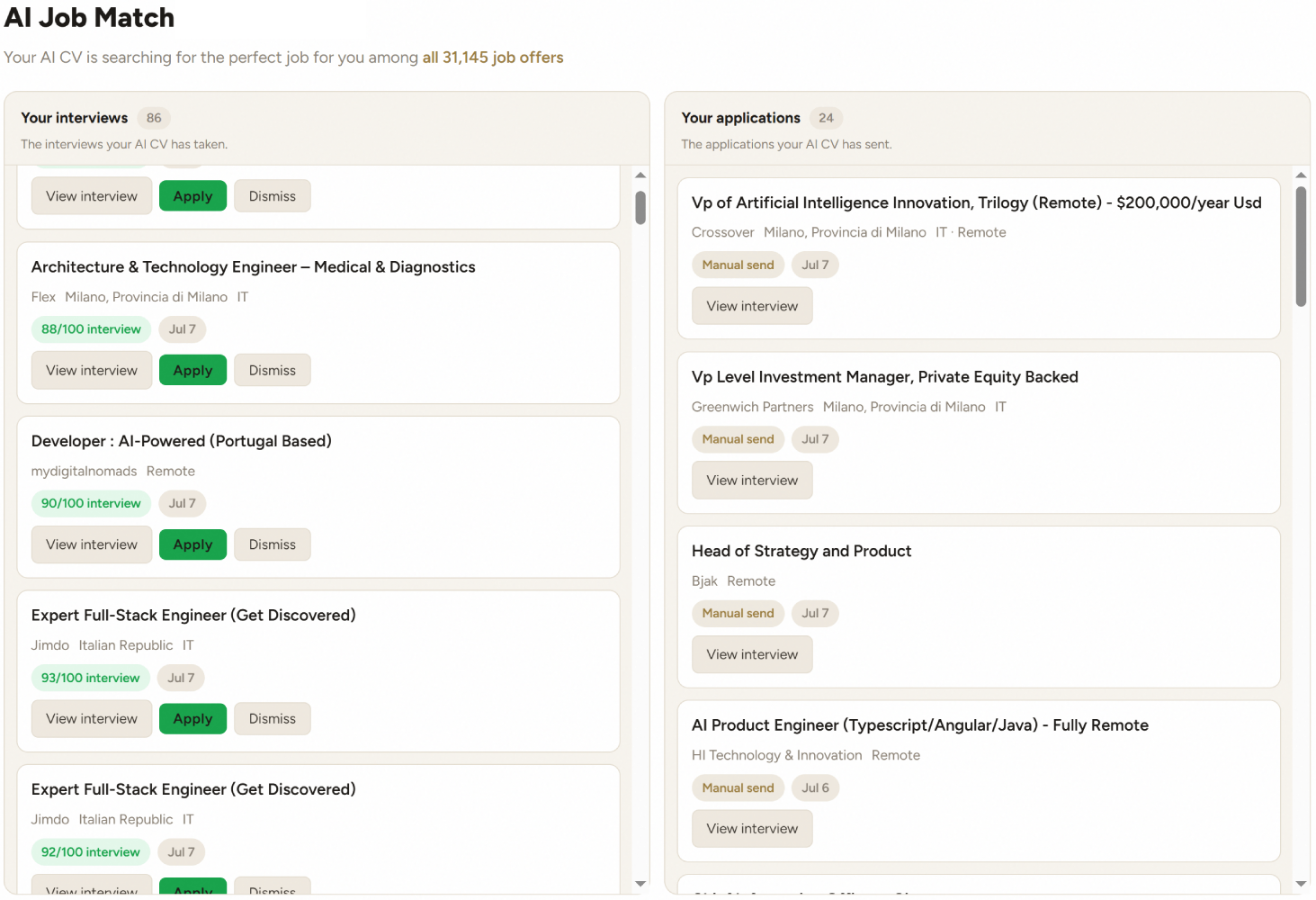Click company name mydigitalnomads
Image resolution: width=1316 pixels, height=900 pixels.
pos(84,471)
